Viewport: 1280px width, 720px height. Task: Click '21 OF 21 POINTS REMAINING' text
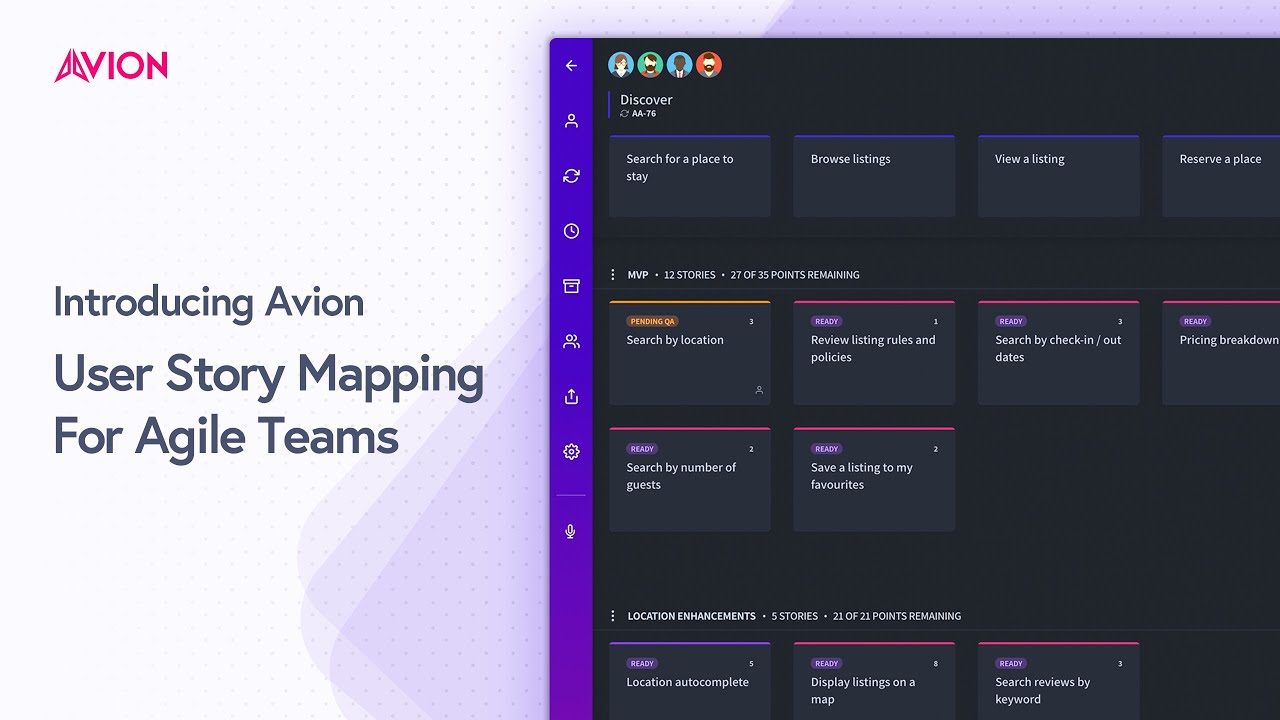[x=897, y=617]
